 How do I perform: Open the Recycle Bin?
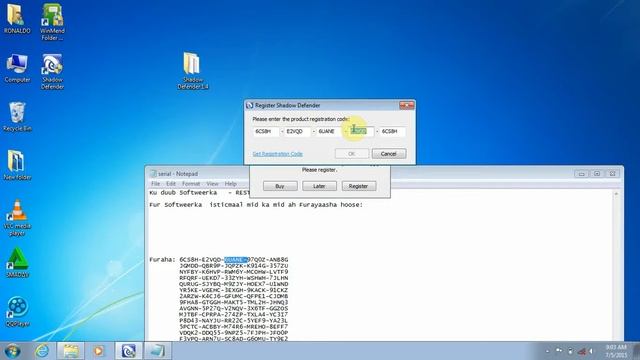pyautogui.click(x=17, y=117)
